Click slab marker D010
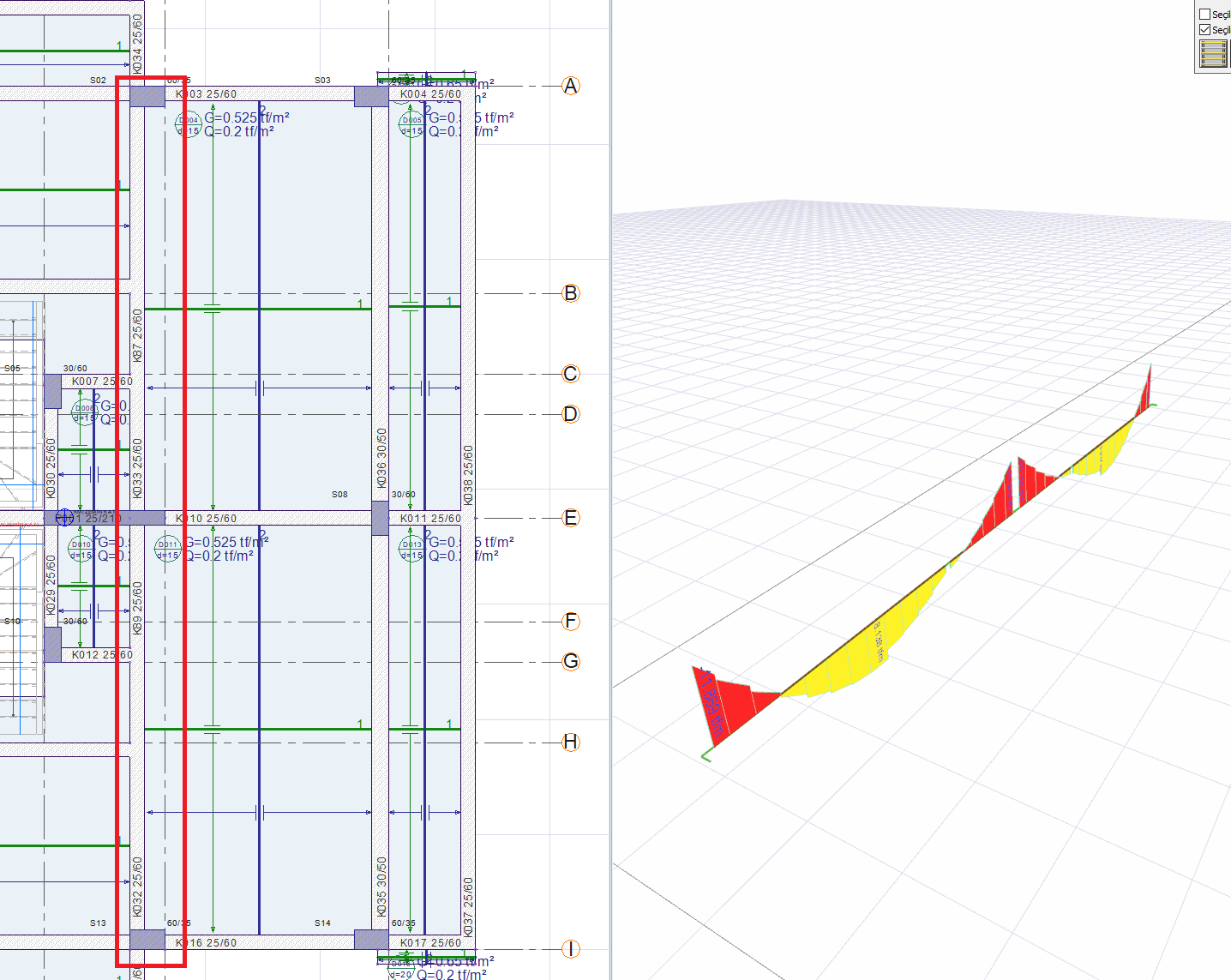This screenshot has width=1231, height=980. 81,549
